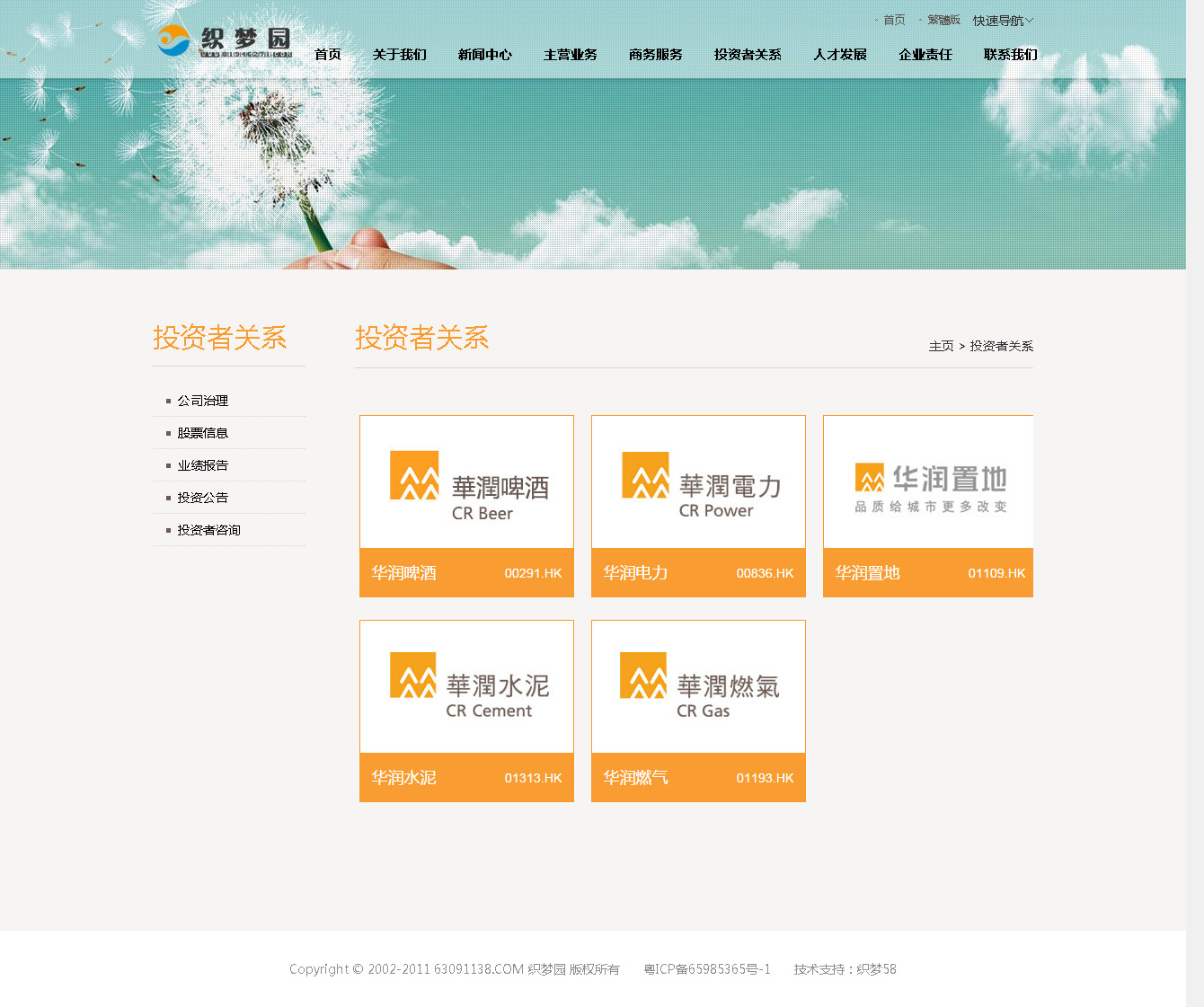Open the 关于我们 menu item
Viewport: 1204px width, 1007px height.
tap(400, 55)
